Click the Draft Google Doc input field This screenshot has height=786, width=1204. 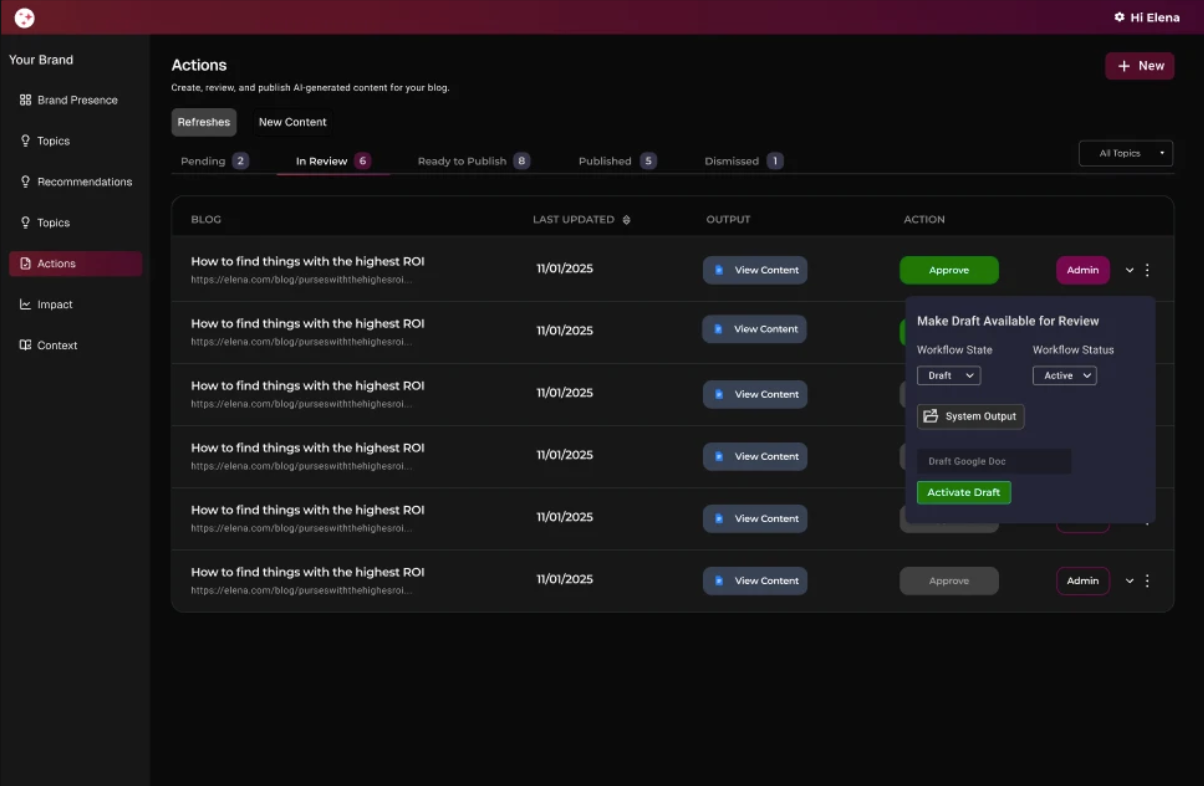point(993,462)
